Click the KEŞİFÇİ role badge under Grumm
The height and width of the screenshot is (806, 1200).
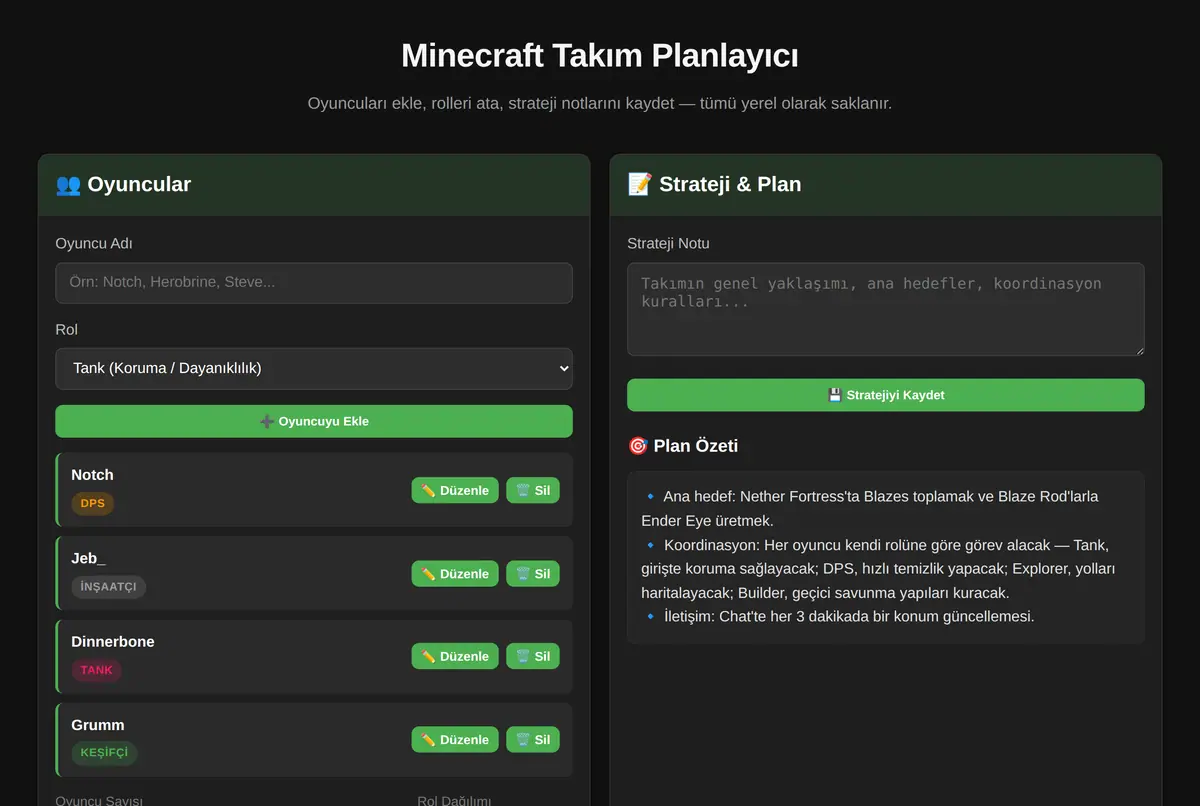coord(104,753)
